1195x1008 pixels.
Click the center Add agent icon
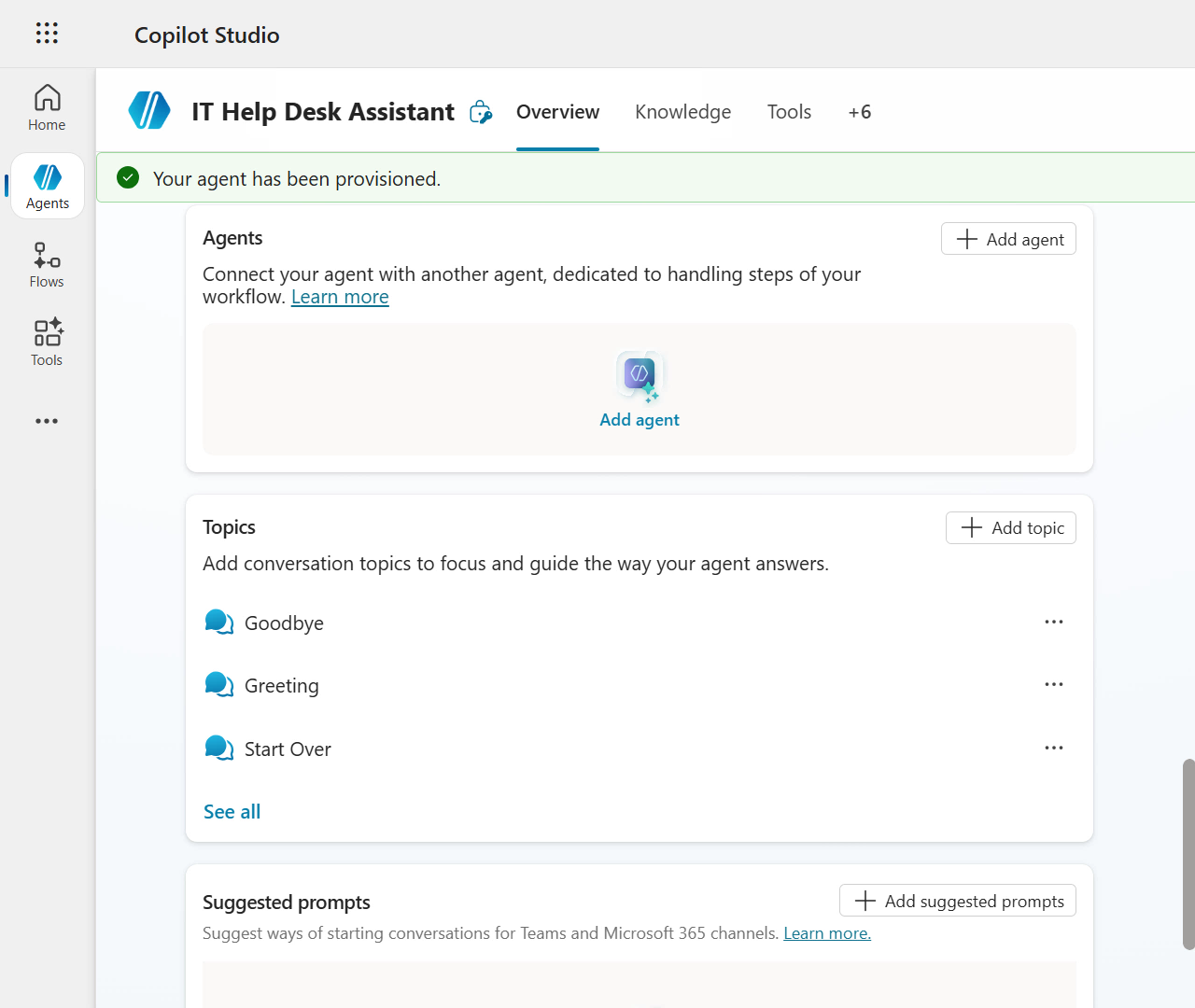pos(640,375)
